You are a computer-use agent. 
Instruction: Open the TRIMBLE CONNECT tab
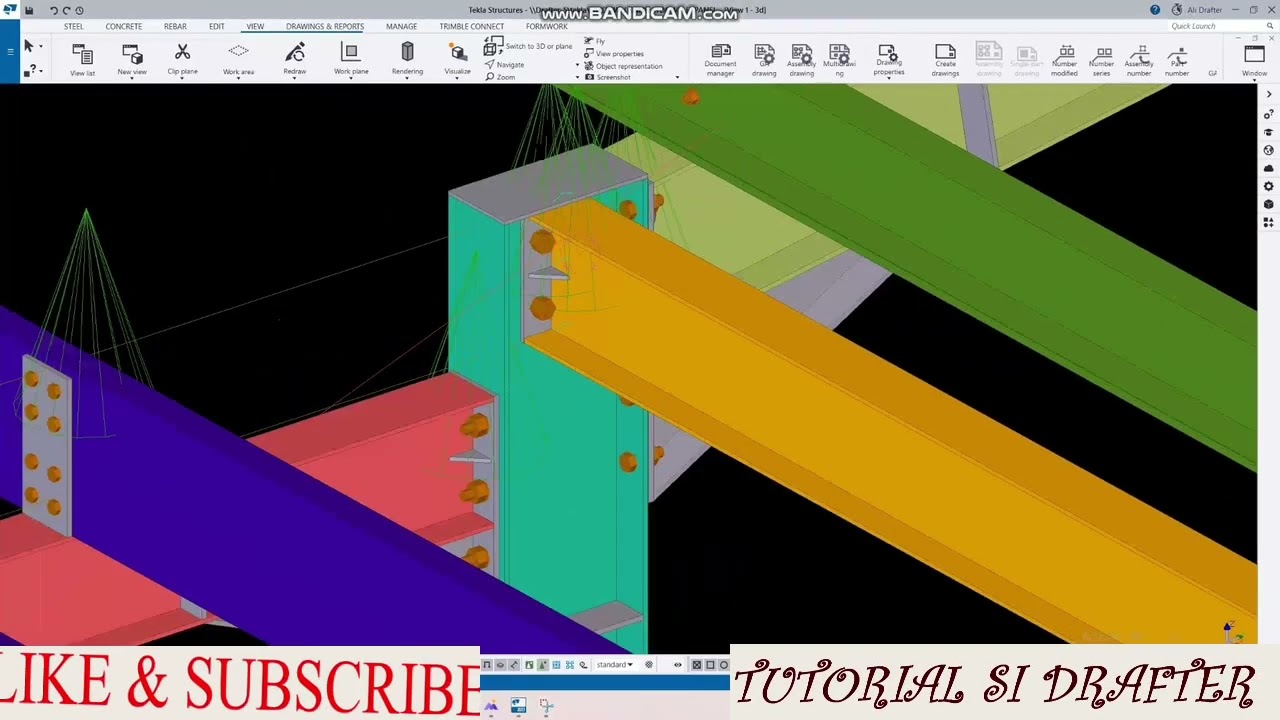[472, 26]
